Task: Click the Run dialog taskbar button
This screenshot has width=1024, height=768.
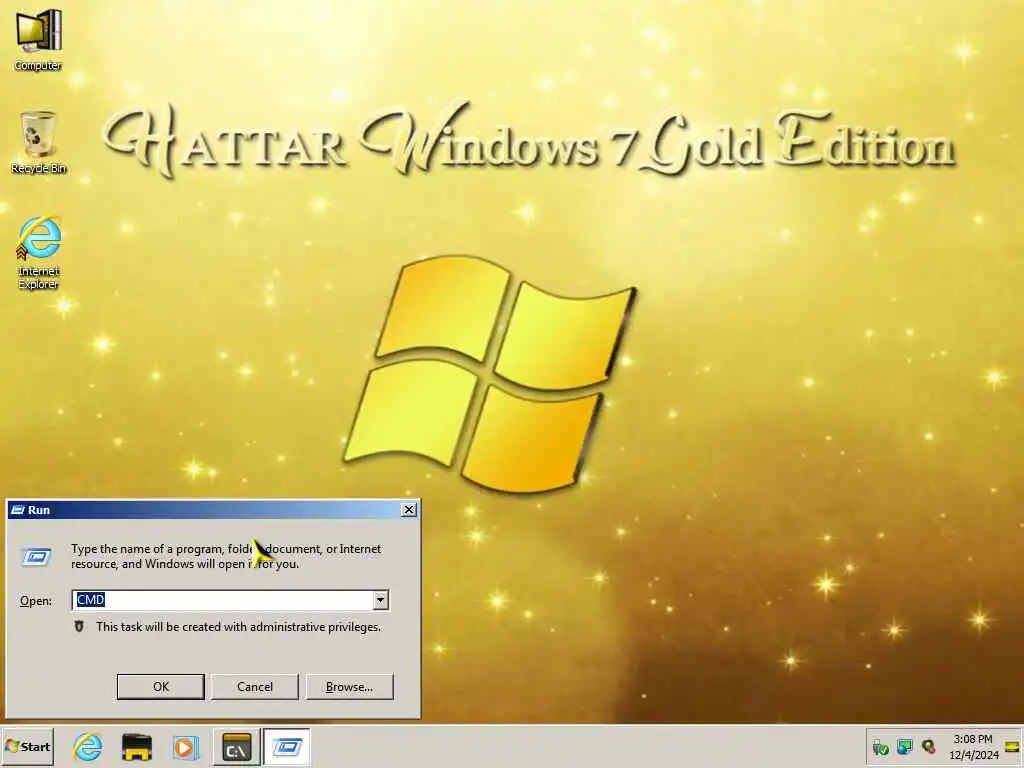Action: pyautogui.click(x=286, y=746)
